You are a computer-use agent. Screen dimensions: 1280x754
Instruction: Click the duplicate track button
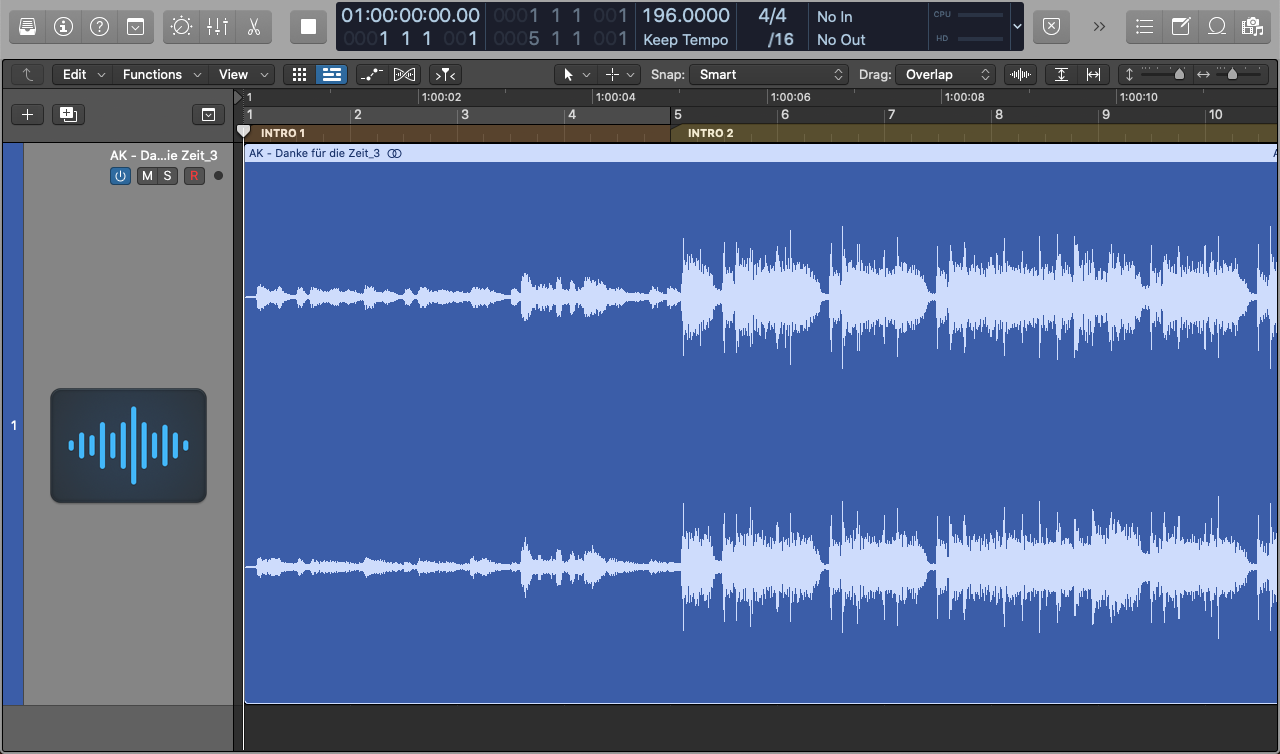point(68,114)
